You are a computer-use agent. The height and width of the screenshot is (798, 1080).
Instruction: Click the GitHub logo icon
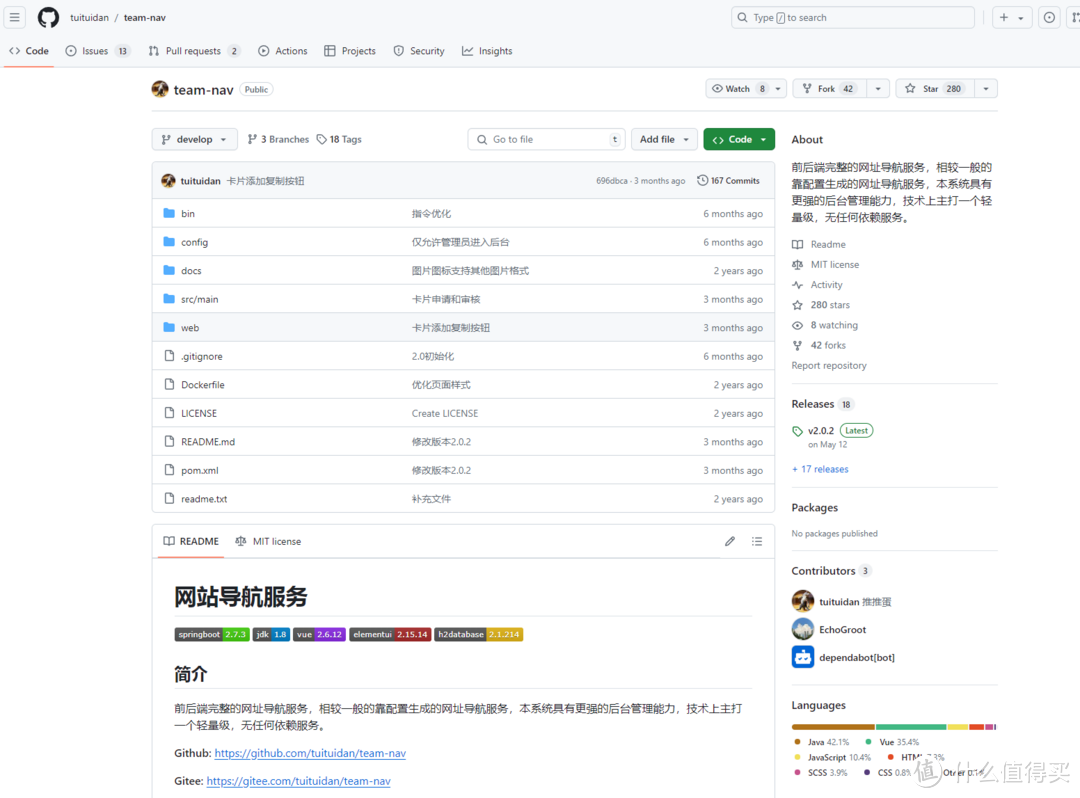click(x=48, y=18)
